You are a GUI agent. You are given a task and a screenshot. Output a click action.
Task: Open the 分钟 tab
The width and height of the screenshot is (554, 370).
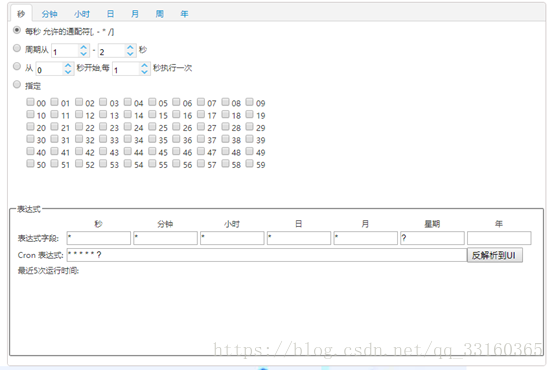click(49, 14)
